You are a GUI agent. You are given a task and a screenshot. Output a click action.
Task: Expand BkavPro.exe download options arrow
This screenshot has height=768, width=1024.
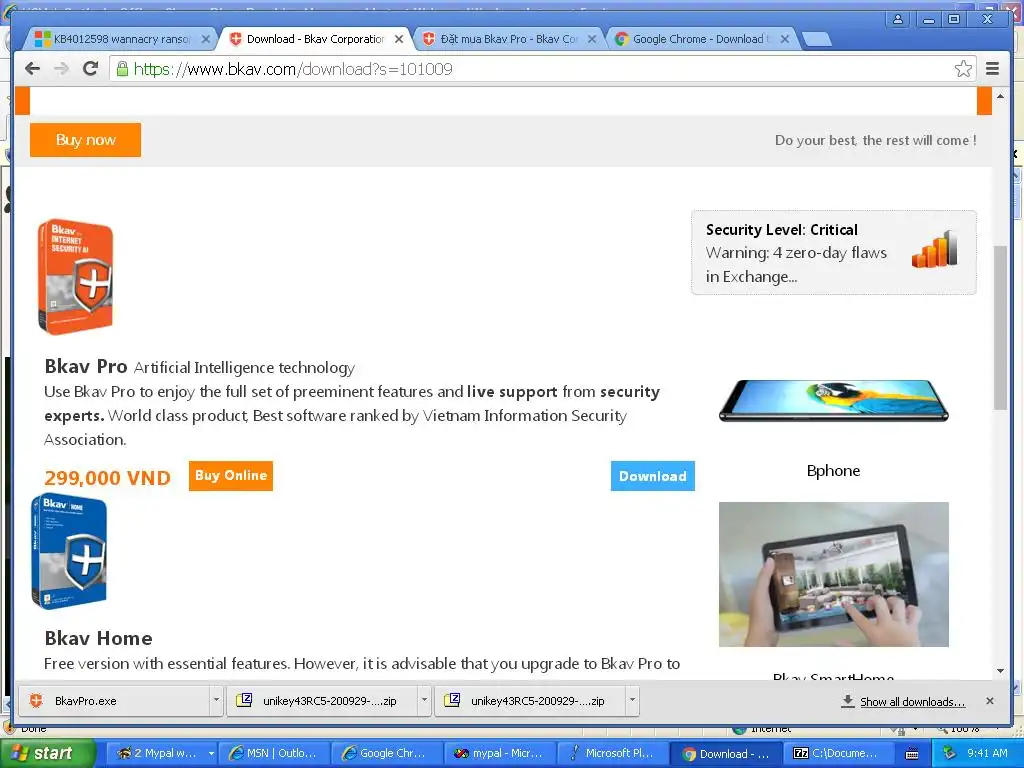[216, 701]
